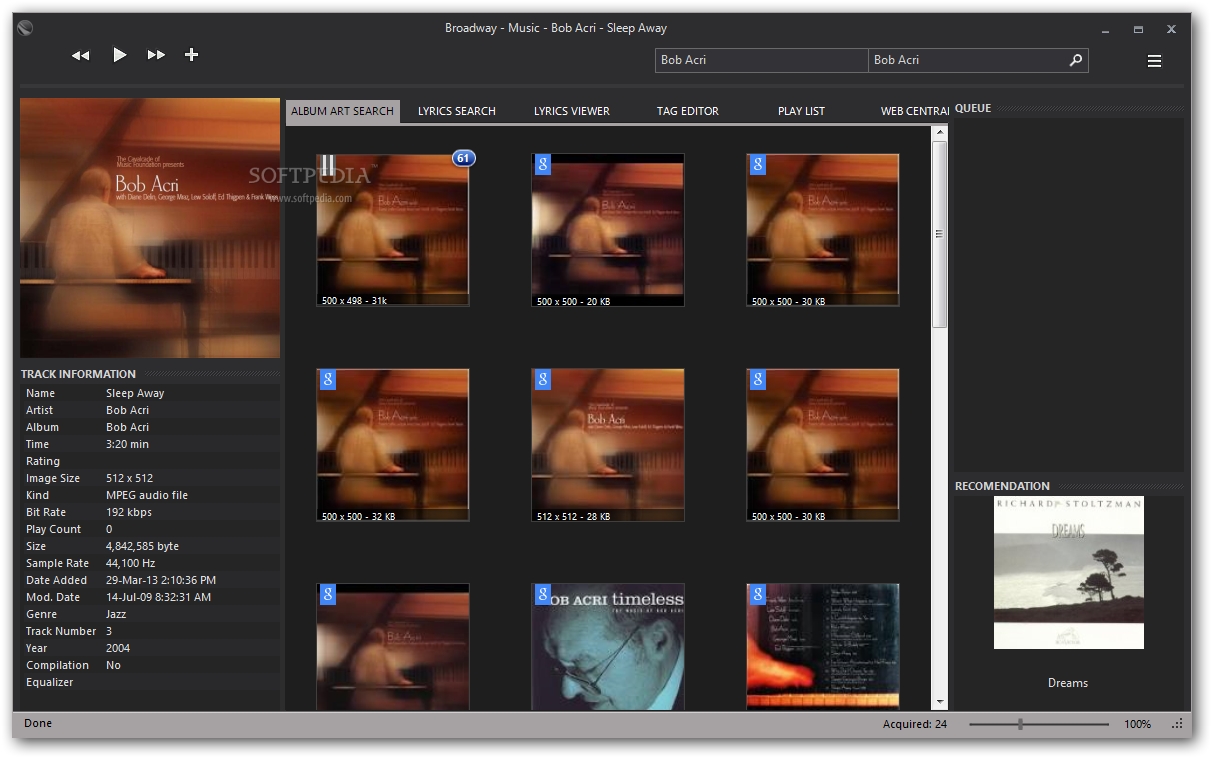
Task: Click Google icon on the track listing cover
Action: point(758,595)
